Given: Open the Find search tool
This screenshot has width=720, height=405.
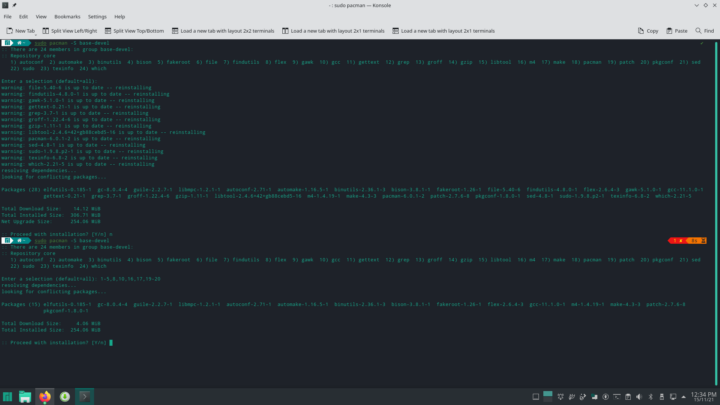Looking at the screenshot, I should (x=705, y=31).
